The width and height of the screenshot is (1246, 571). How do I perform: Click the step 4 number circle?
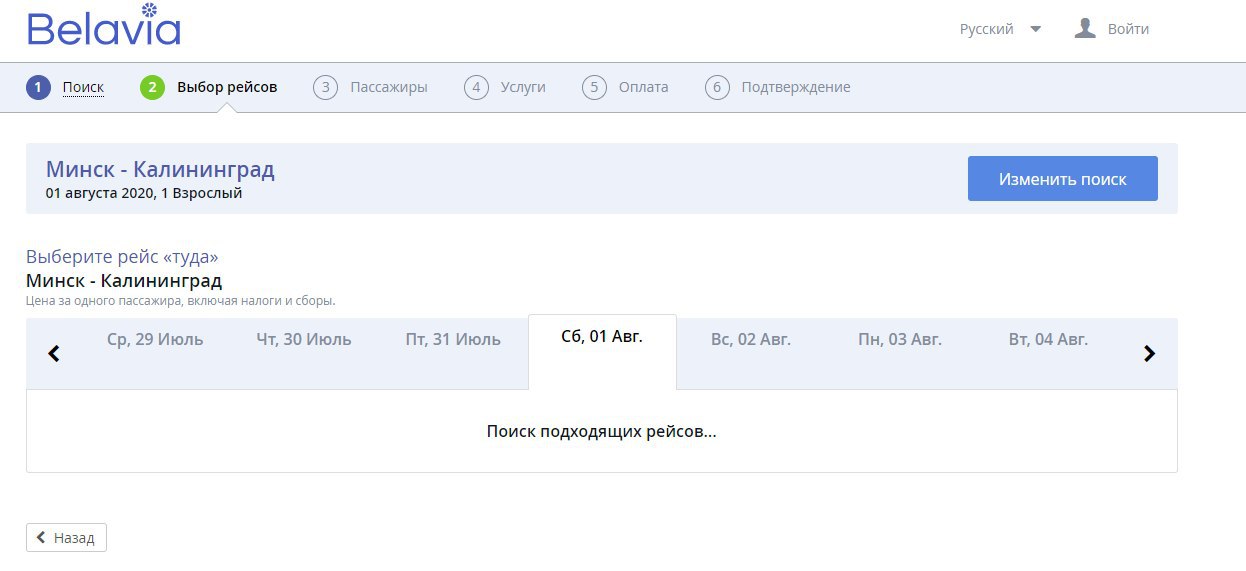[476, 87]
